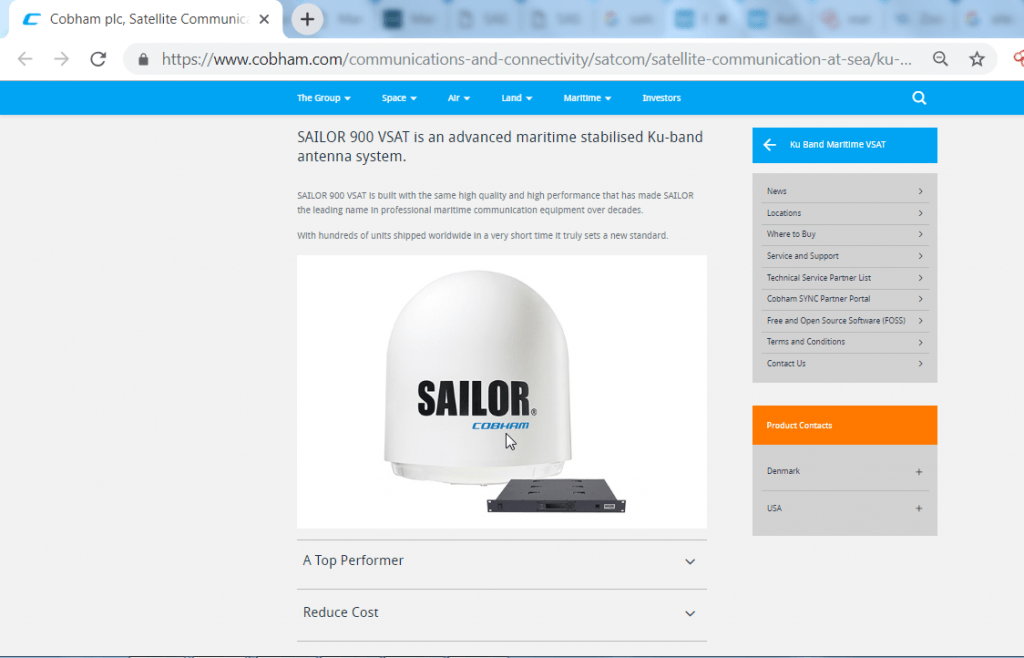The image size is (1024, 658).
Task: Open the zoom magnifier icon in address bar
Action: (x=940, y=59)
